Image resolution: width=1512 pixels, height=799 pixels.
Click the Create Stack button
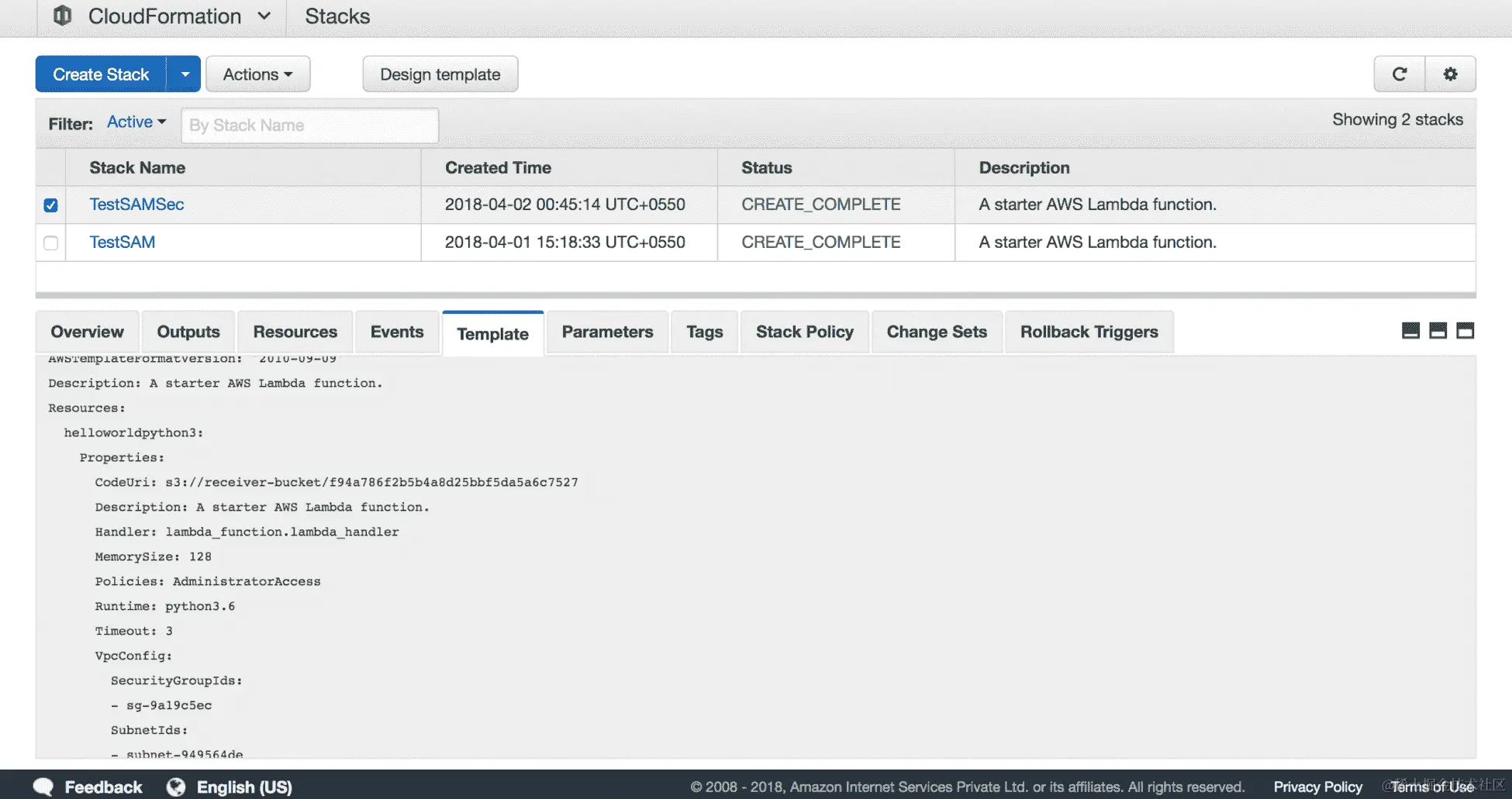coord(101,74)
